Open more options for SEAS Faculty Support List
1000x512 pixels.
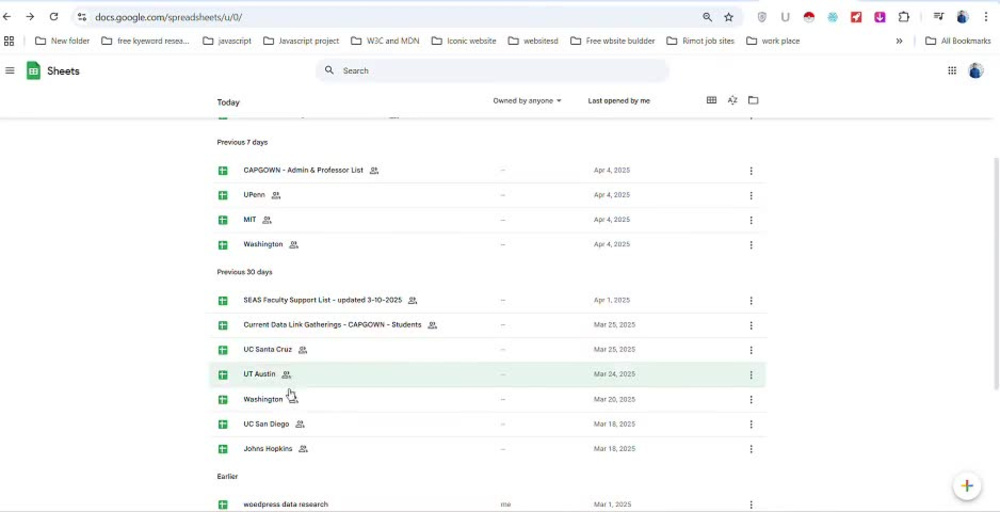(x=751, y=300)
